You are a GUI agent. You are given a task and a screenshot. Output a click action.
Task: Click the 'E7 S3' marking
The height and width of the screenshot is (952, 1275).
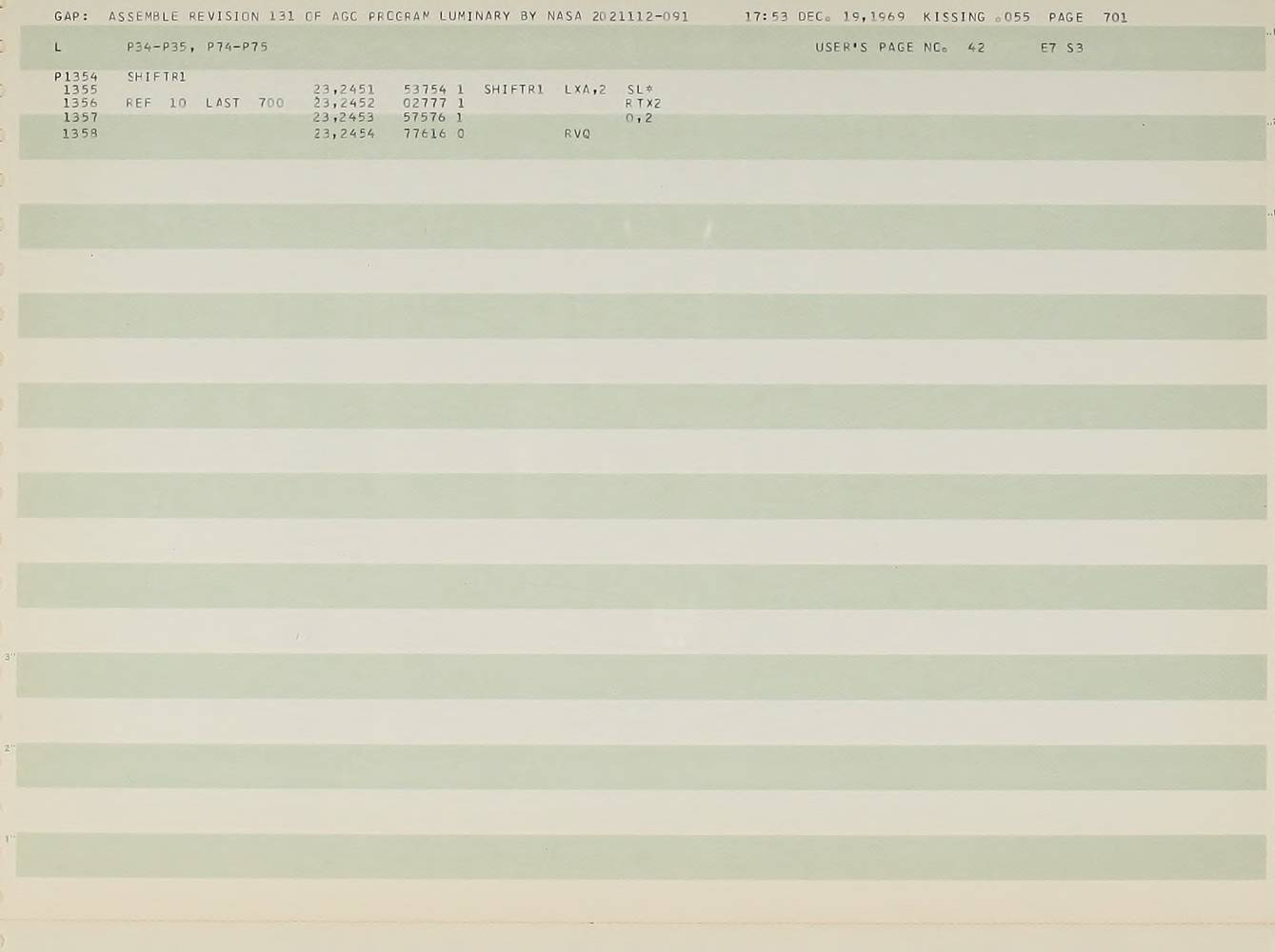point(1062,47)
